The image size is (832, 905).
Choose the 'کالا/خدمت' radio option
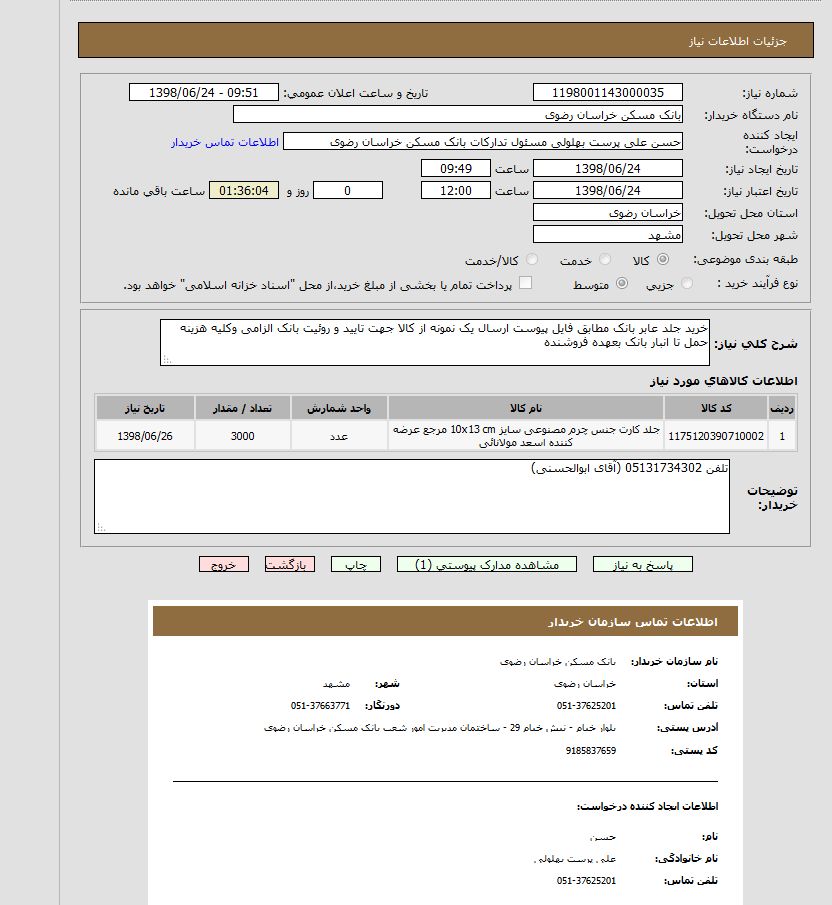click(532, 260)
